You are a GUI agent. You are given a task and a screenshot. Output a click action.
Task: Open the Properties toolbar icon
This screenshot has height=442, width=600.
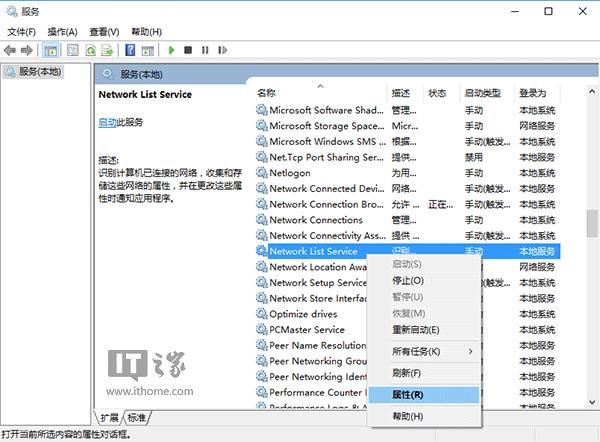pyautogui.click(x=73, y=50)
